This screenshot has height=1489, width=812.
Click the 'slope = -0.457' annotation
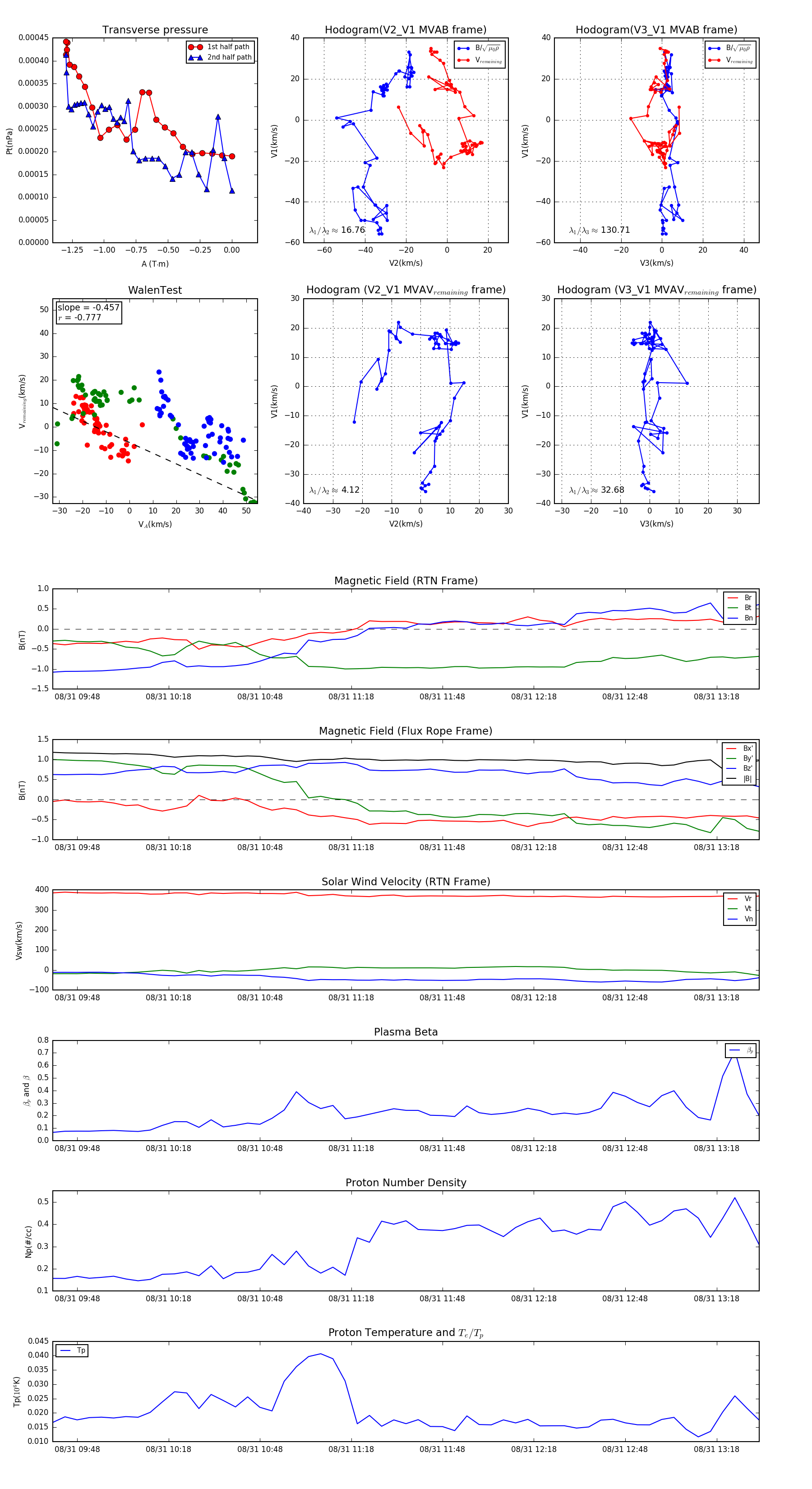click(x=88, y=308)
